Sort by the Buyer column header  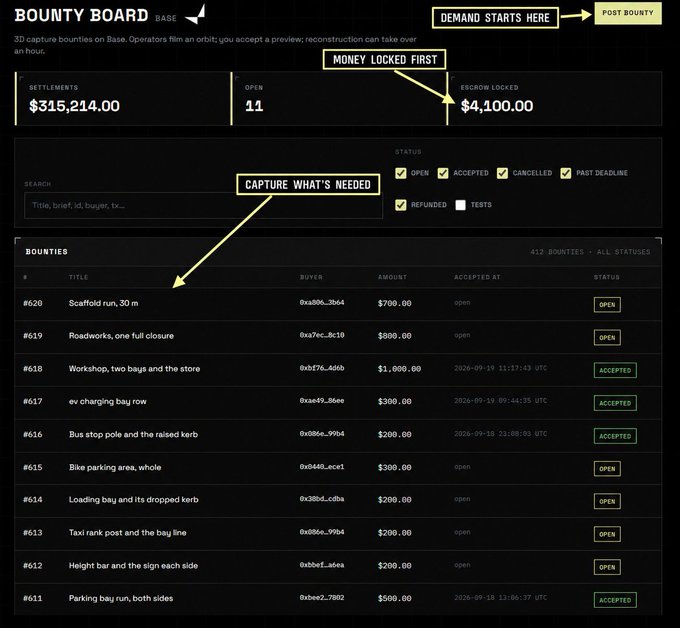point(311,277)
